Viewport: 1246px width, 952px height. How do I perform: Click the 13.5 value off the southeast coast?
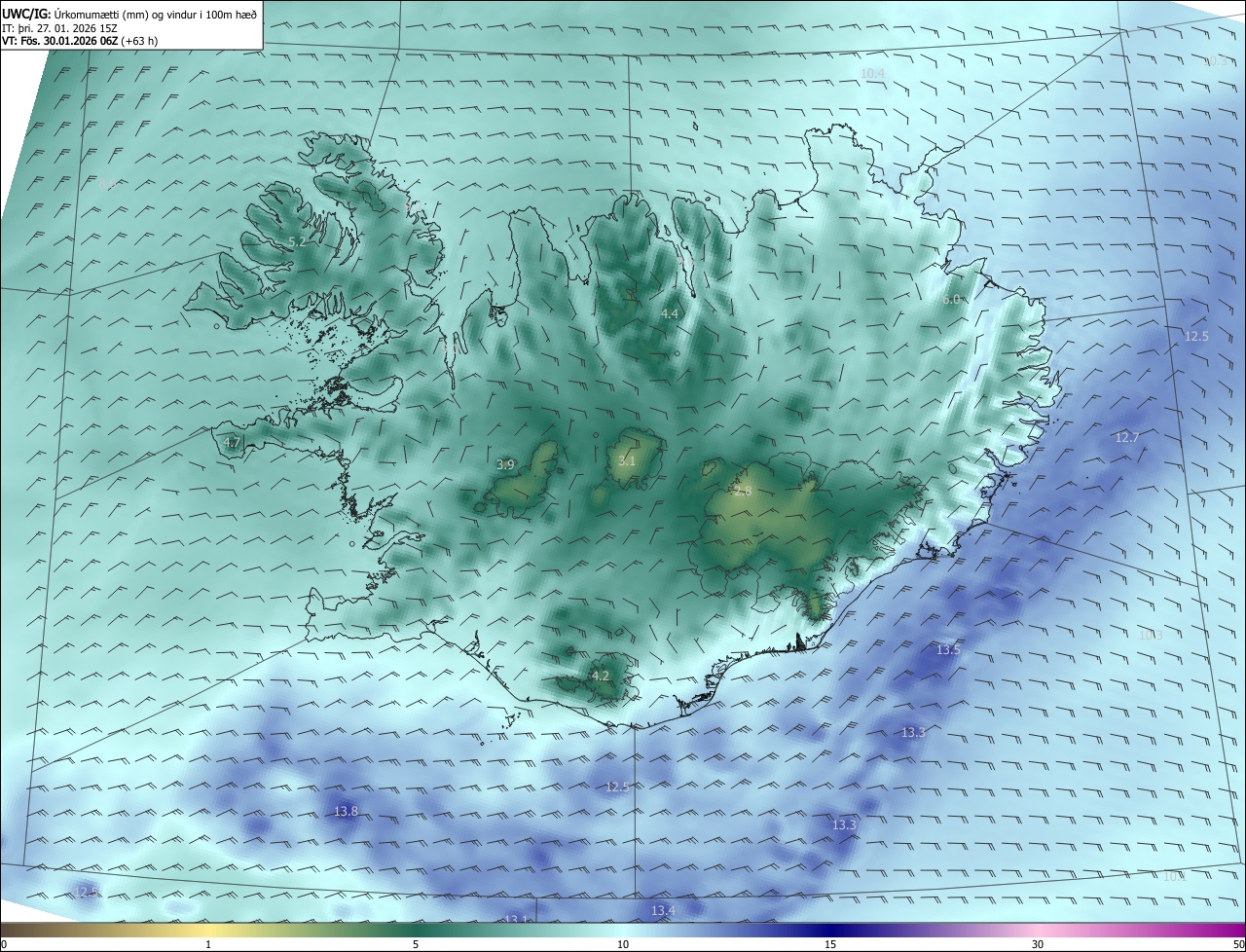click(948, 649)
